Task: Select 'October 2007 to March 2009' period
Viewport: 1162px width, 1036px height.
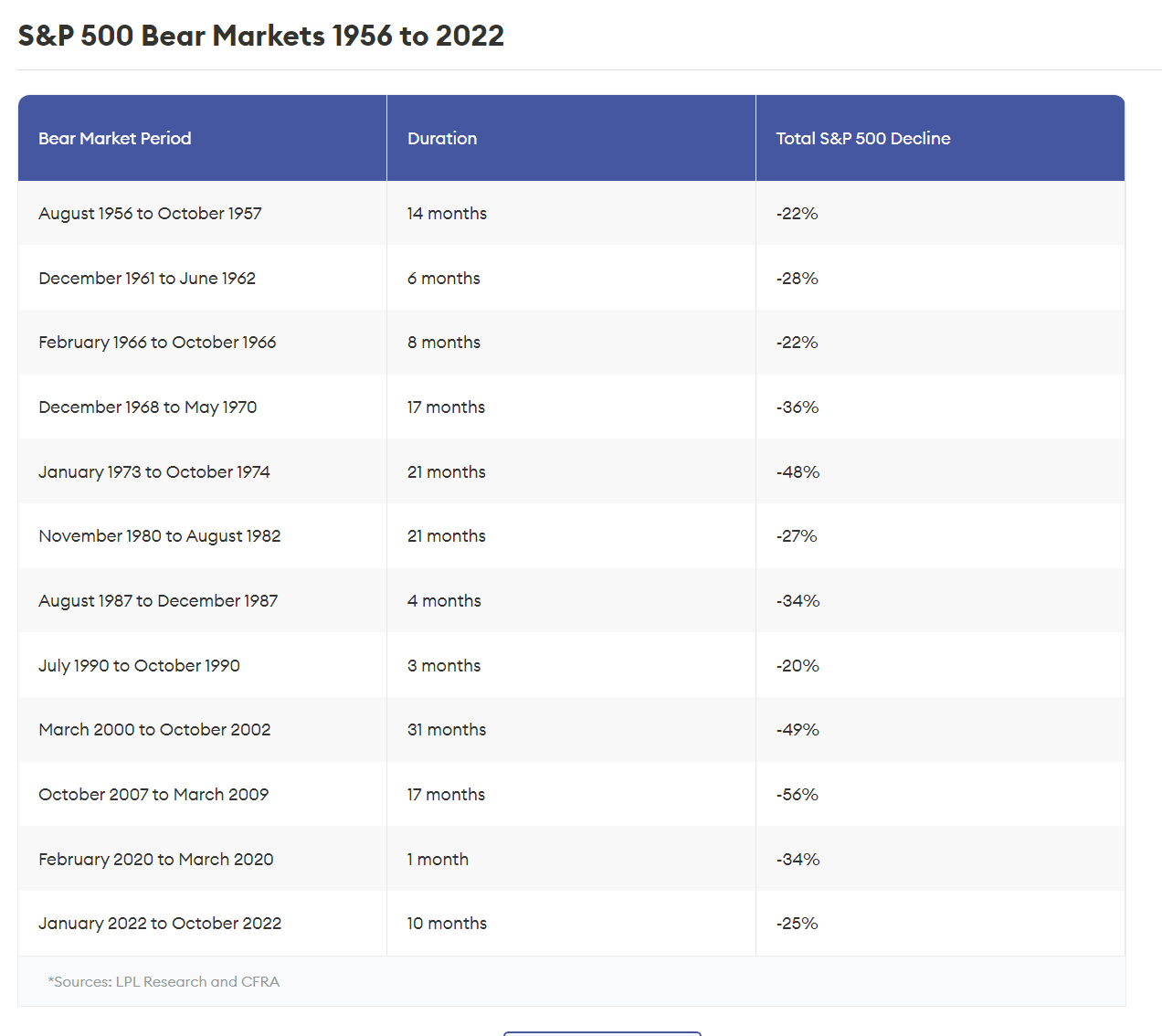Action: 153,795
